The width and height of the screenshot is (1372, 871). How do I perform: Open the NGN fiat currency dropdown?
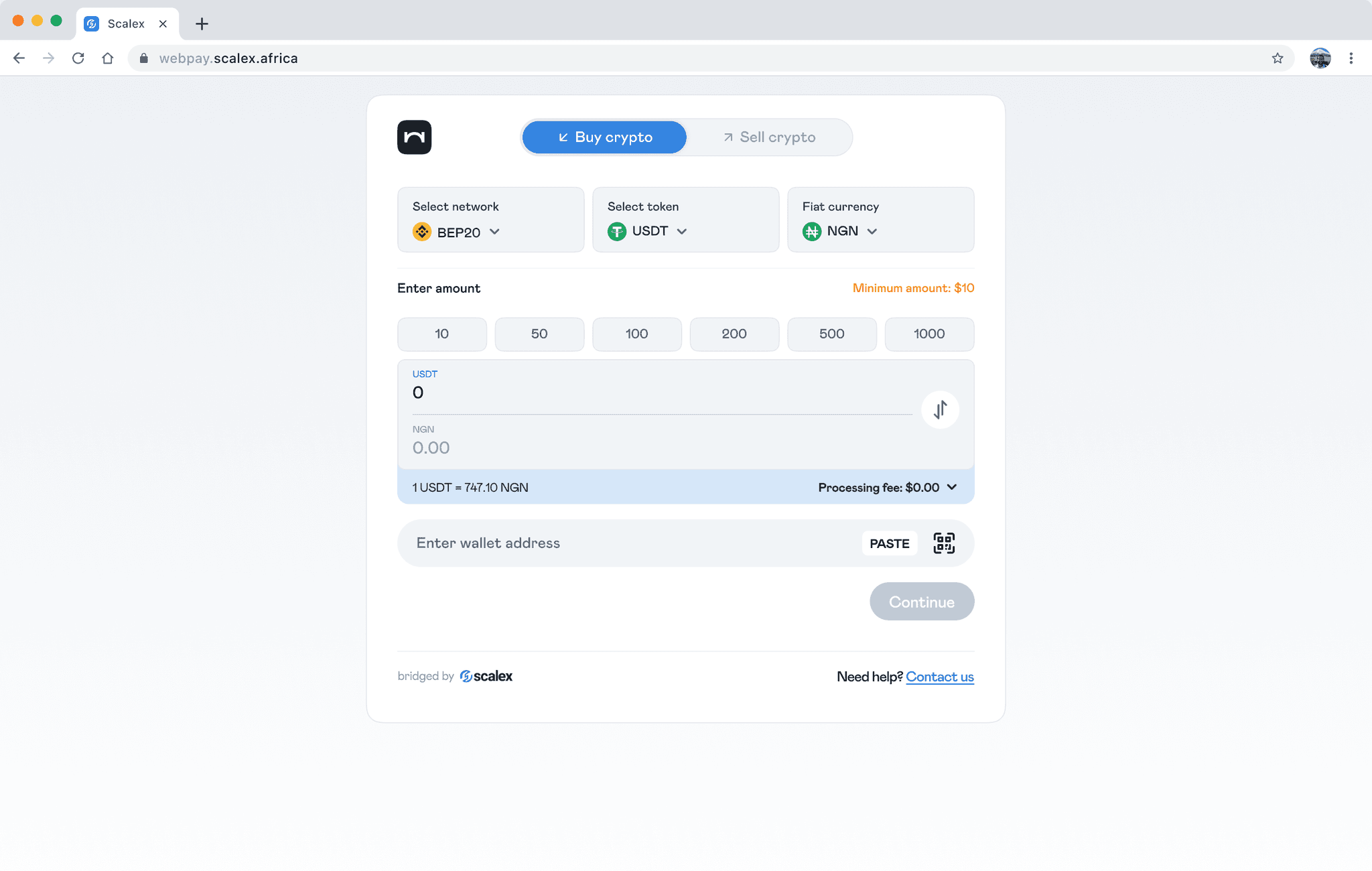pos(841,231)
